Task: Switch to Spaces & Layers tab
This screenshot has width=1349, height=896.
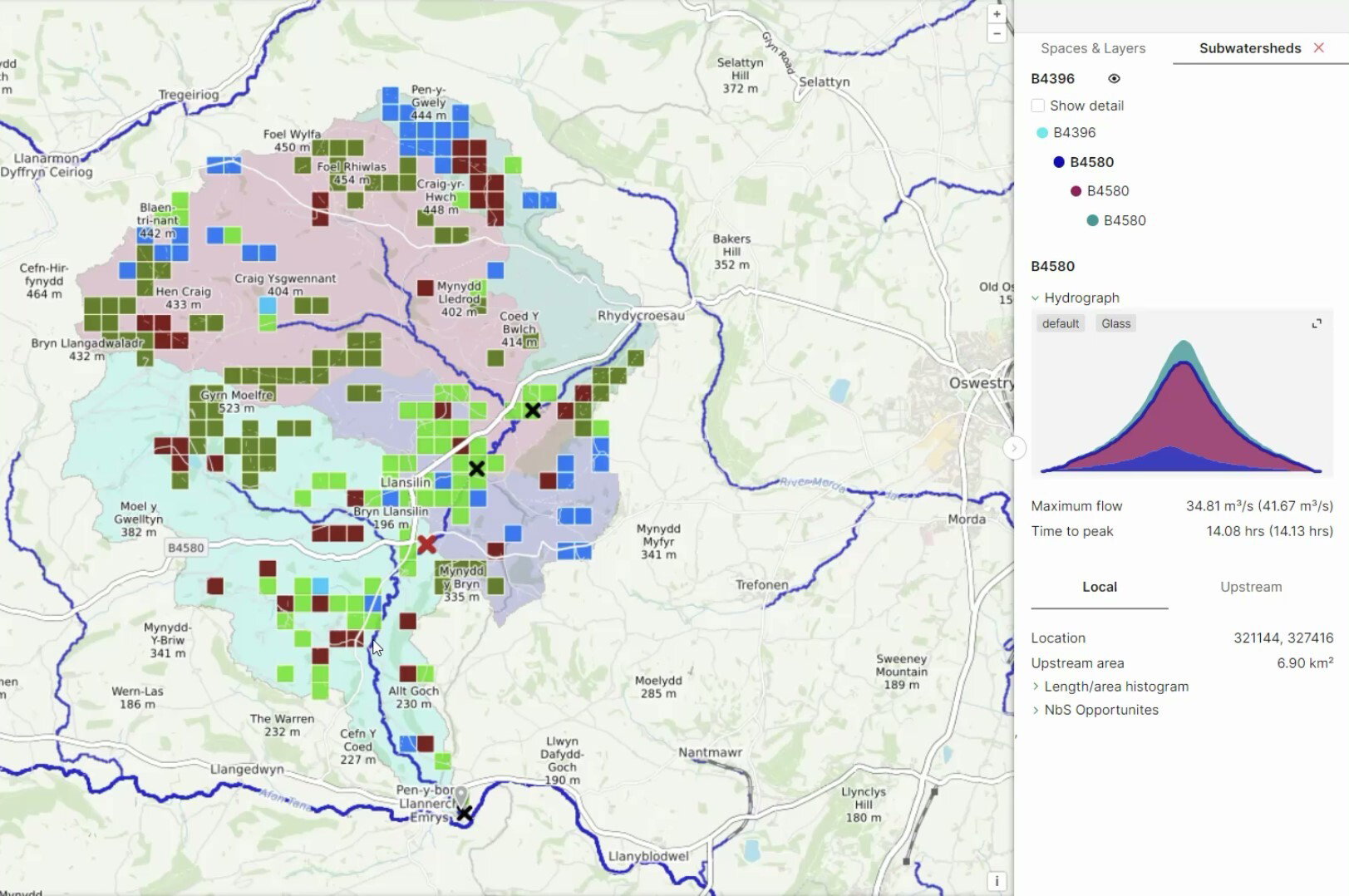Action: tap(1093, 48)
